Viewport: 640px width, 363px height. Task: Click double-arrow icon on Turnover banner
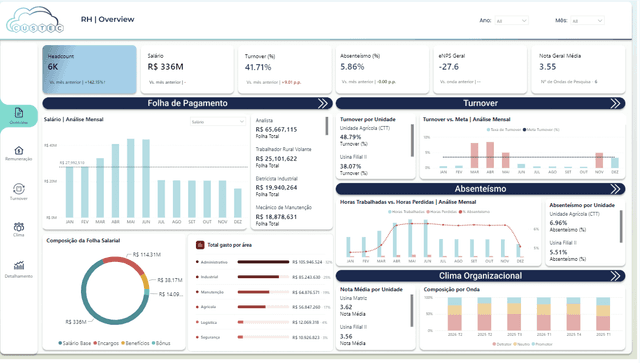616,103
